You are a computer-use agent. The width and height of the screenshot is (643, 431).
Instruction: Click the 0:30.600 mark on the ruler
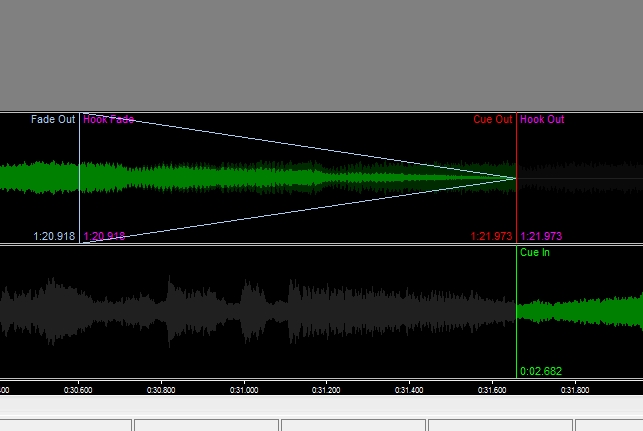(79, 389)
